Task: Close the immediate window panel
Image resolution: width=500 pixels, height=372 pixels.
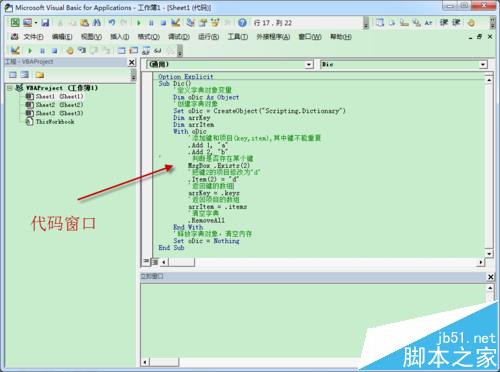Action: click(x=490, y=277)
